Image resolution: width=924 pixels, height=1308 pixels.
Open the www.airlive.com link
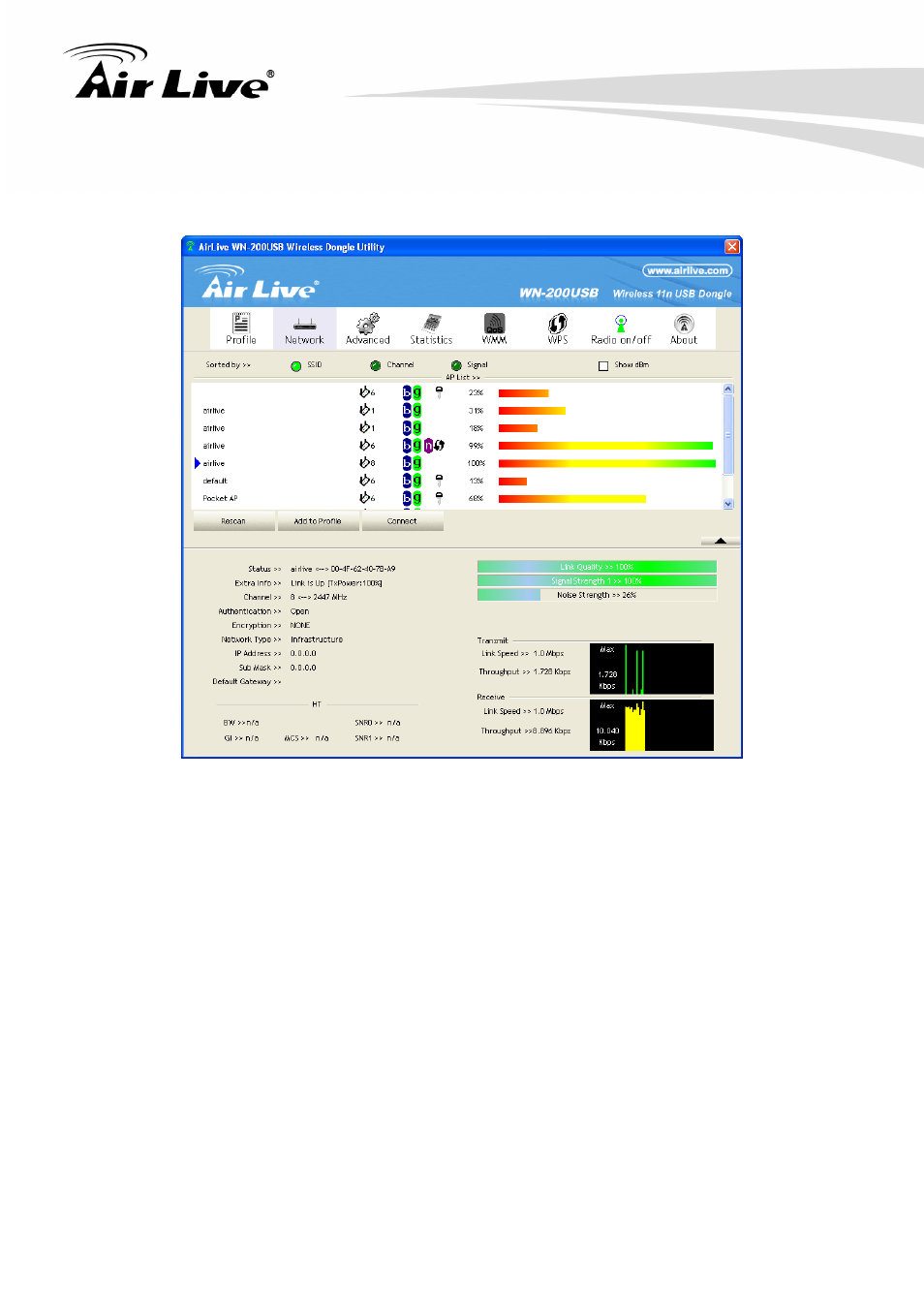pyautogui.click(x=687, y=270)
